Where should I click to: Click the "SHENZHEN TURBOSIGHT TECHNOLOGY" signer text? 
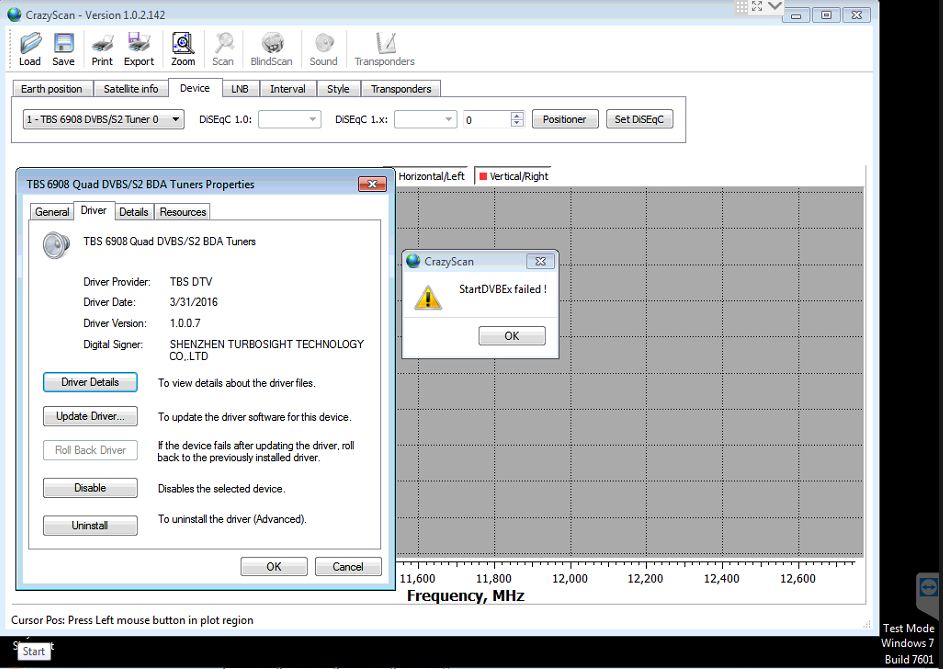coord(267,344)
